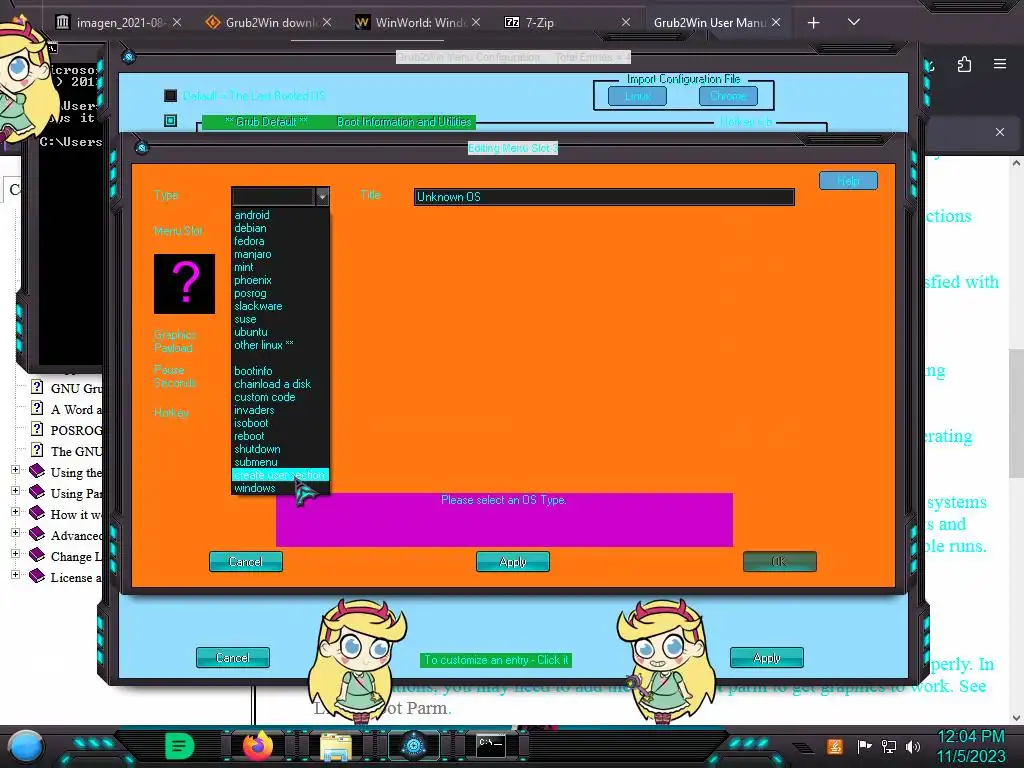The image size is (1024, 768).
Task: Click into the Type combo box field
Action: 274,197
